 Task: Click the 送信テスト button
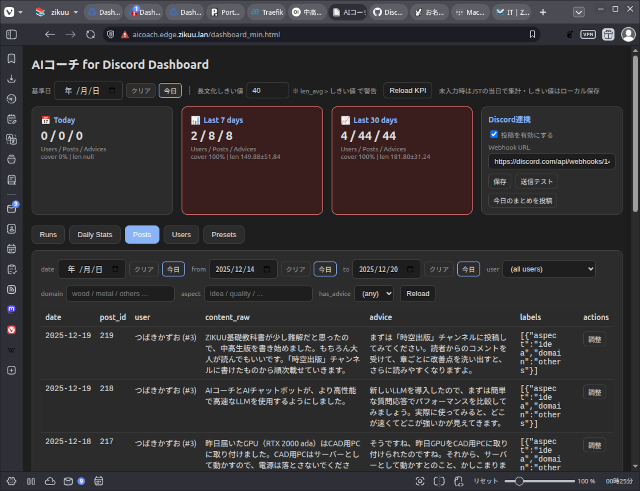(x=536, y=182)
